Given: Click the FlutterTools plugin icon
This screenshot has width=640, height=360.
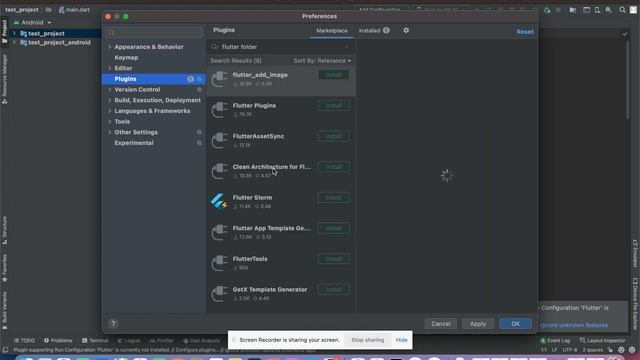Looking at the screenshot, I should (x=219, y=263).
